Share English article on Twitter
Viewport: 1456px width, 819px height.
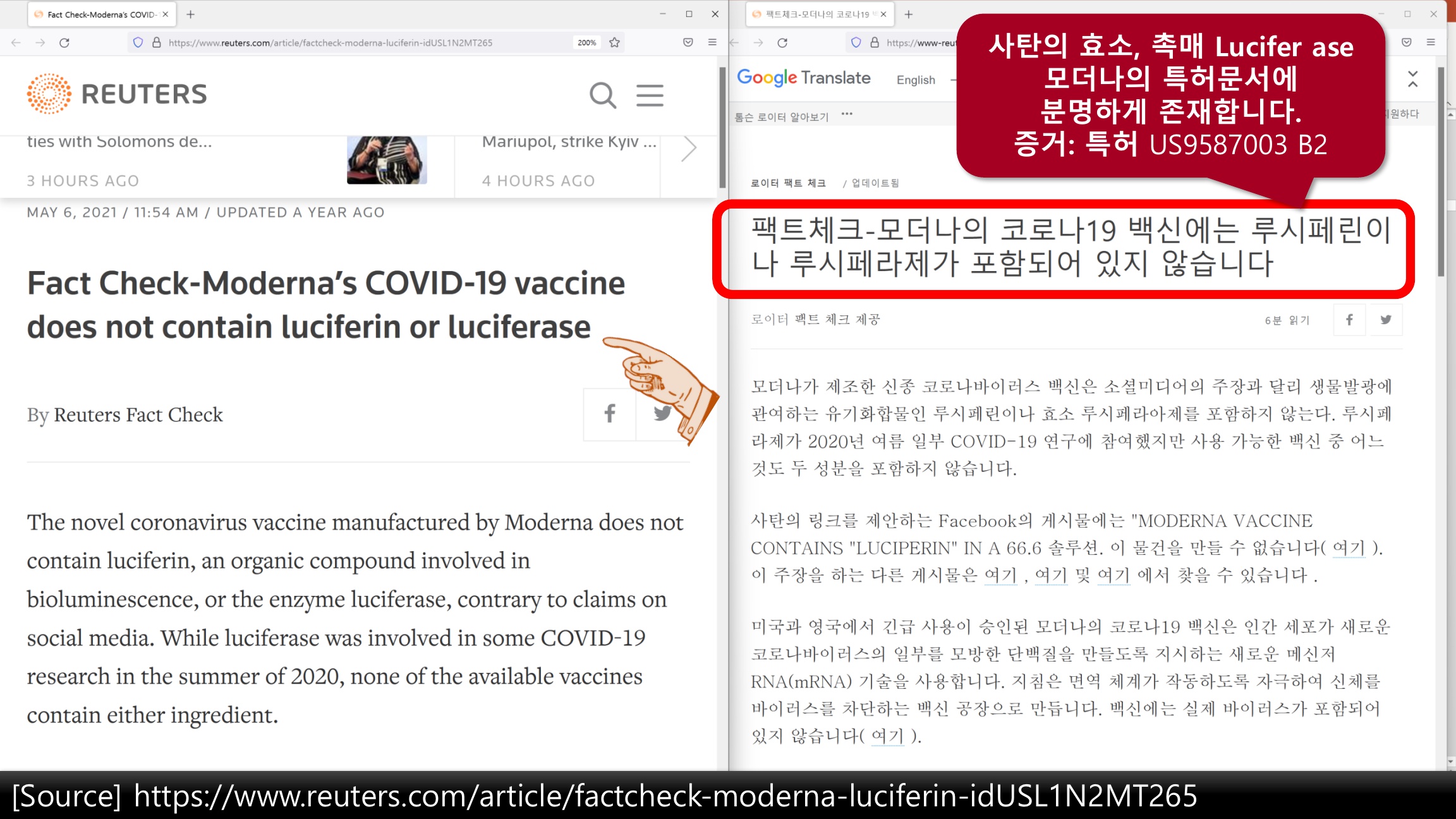(x=662, y=414)
